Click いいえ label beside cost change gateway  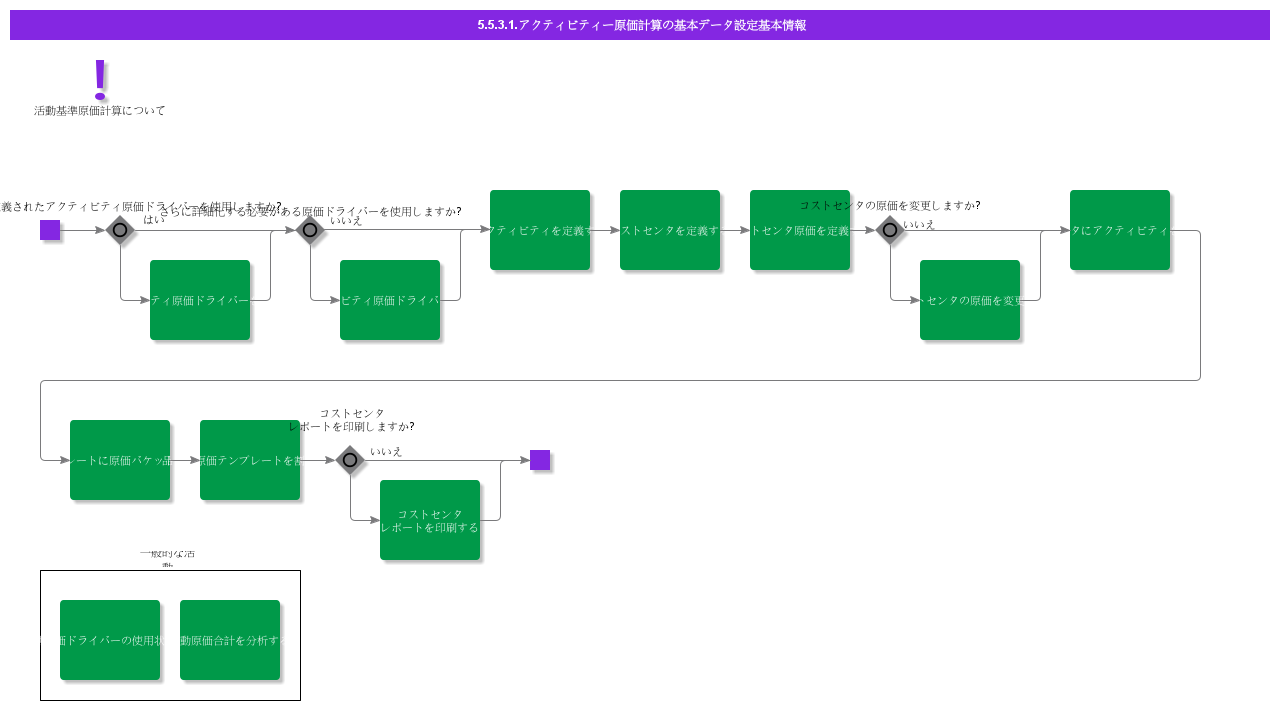pyautogui.click(x=919, y=225)
